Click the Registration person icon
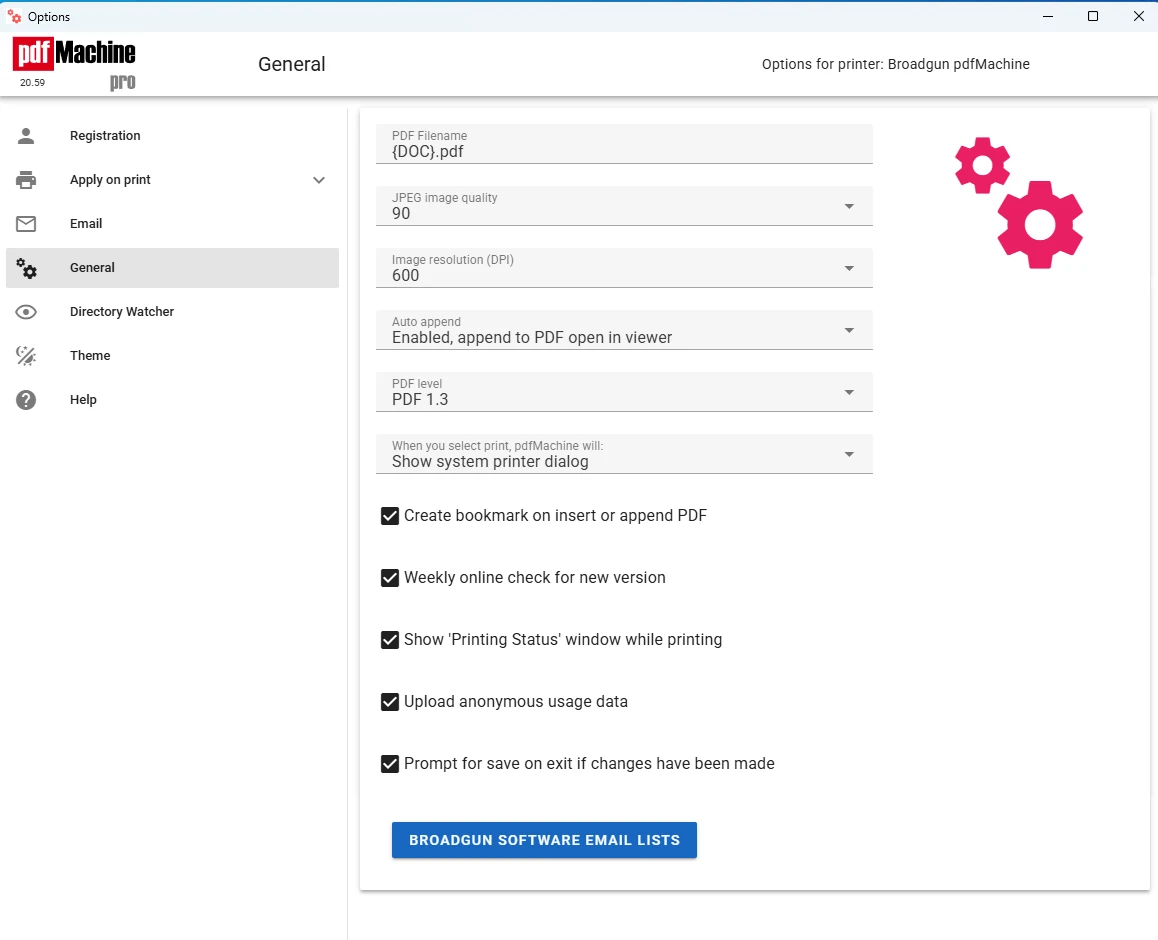 (26, 136)
